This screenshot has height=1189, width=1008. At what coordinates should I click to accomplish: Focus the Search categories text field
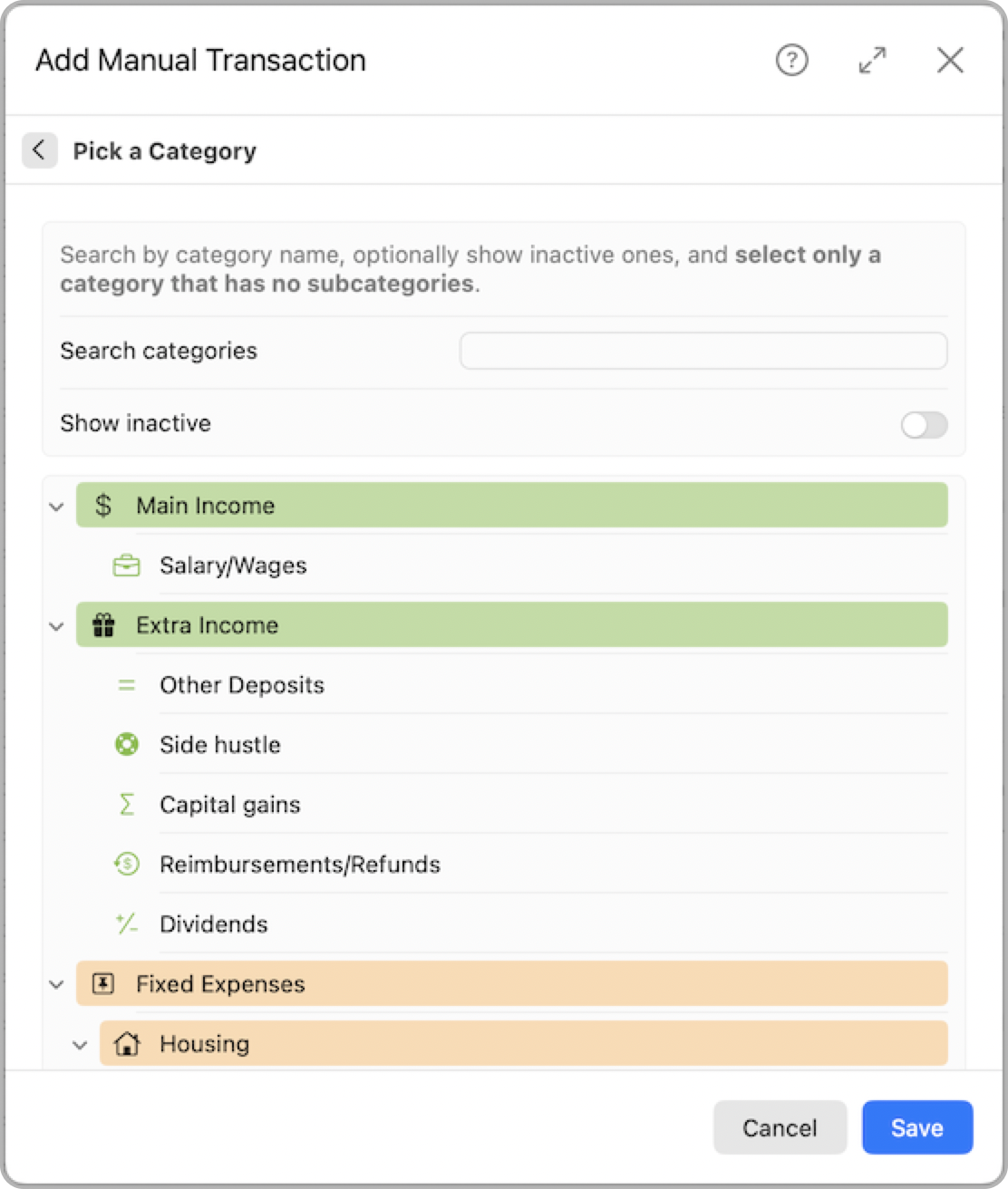pos(703,351)
